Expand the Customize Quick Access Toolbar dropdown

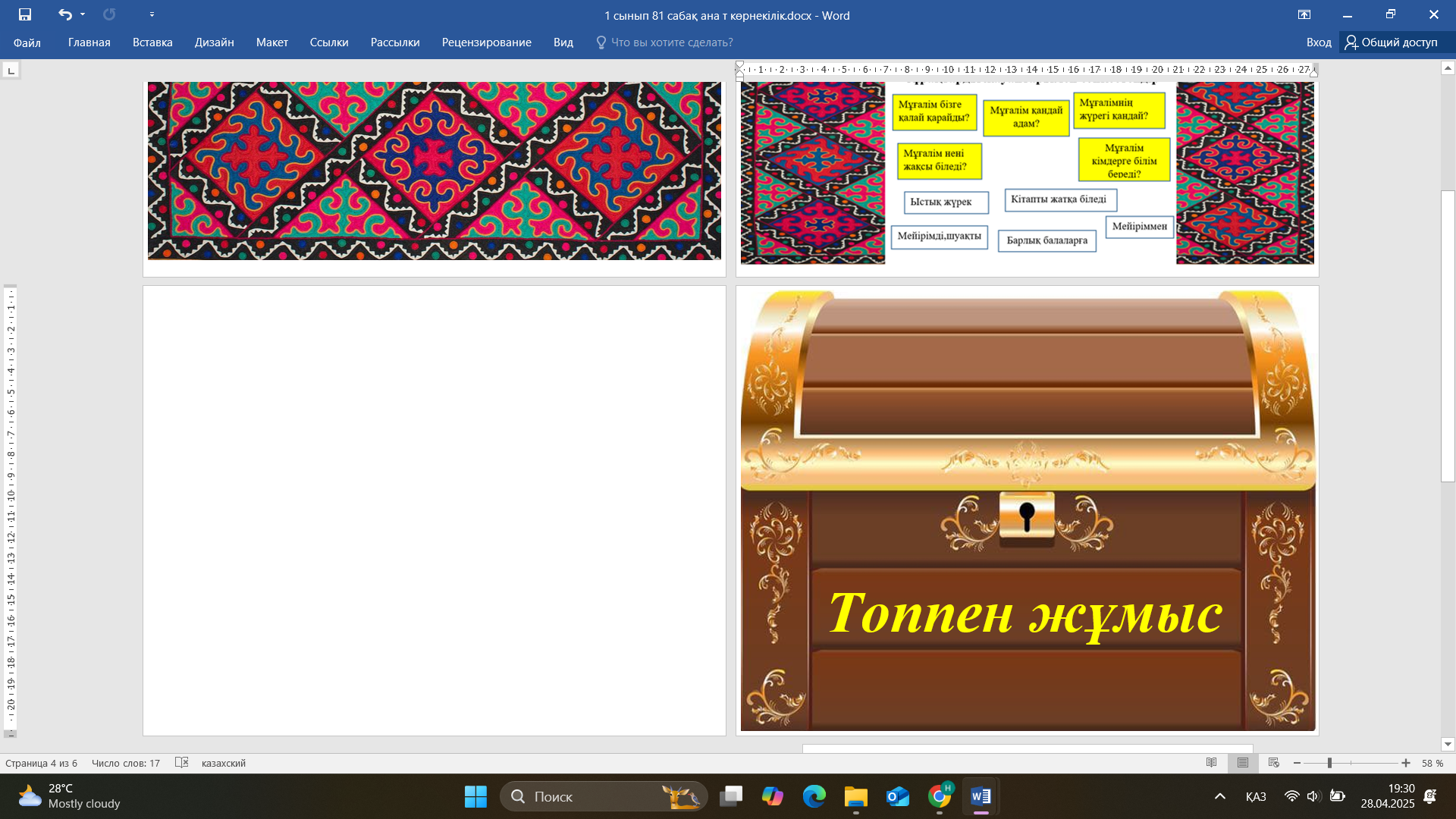(152, 14)
